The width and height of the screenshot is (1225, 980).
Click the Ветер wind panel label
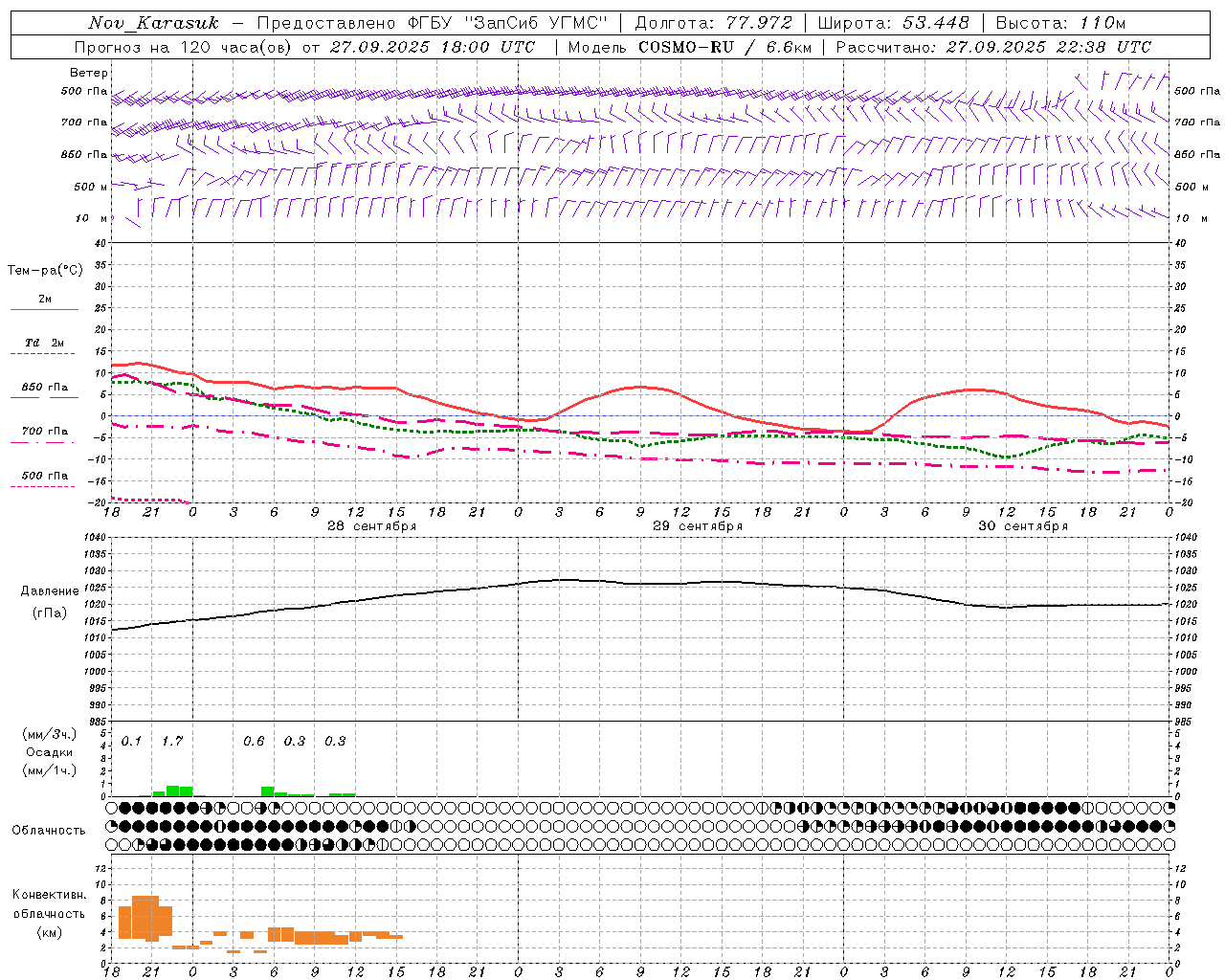(89, 73)
